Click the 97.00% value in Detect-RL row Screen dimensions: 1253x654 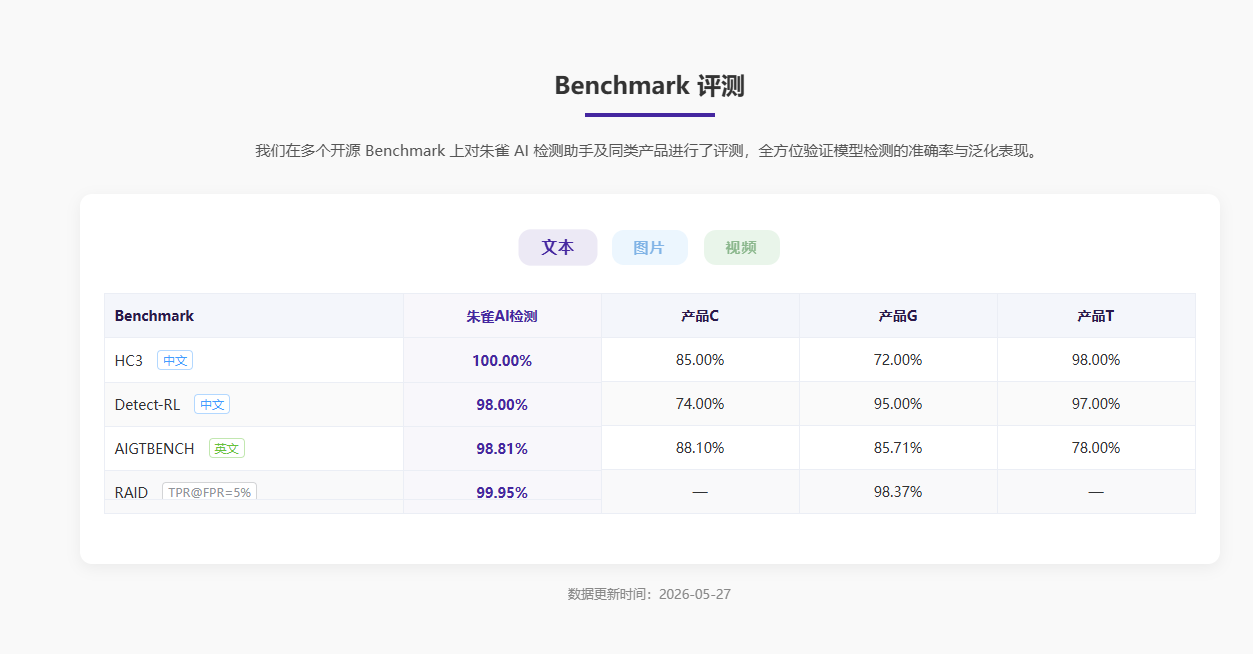[x=1096, y=404]
